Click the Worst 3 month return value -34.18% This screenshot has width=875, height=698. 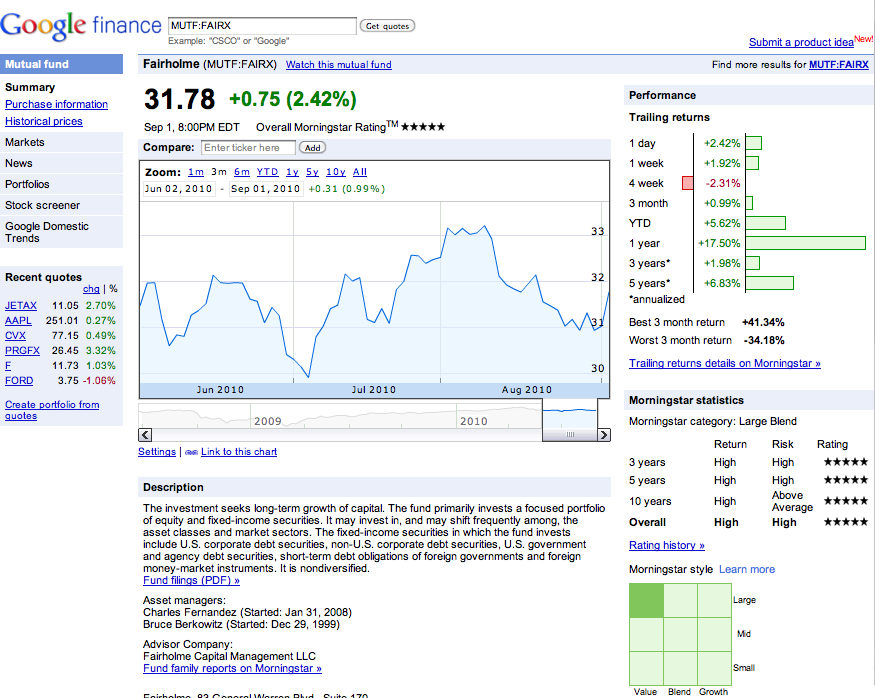click(764, 340)
